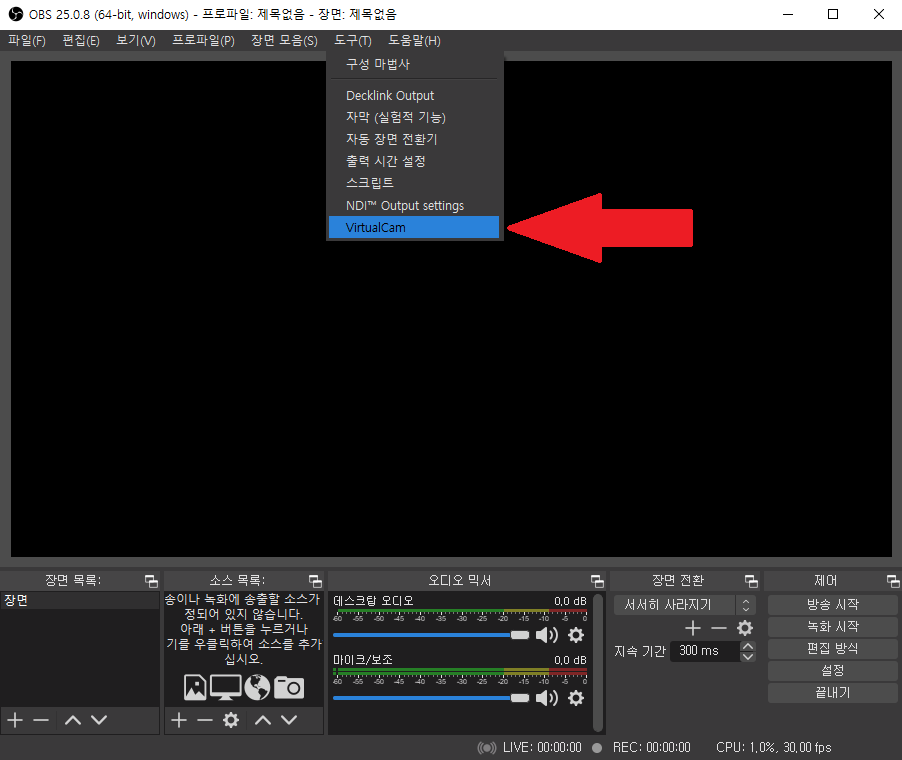
Task: Click the OBS logo in title bar
Action: pyautogui.click(x=16, y=14)
